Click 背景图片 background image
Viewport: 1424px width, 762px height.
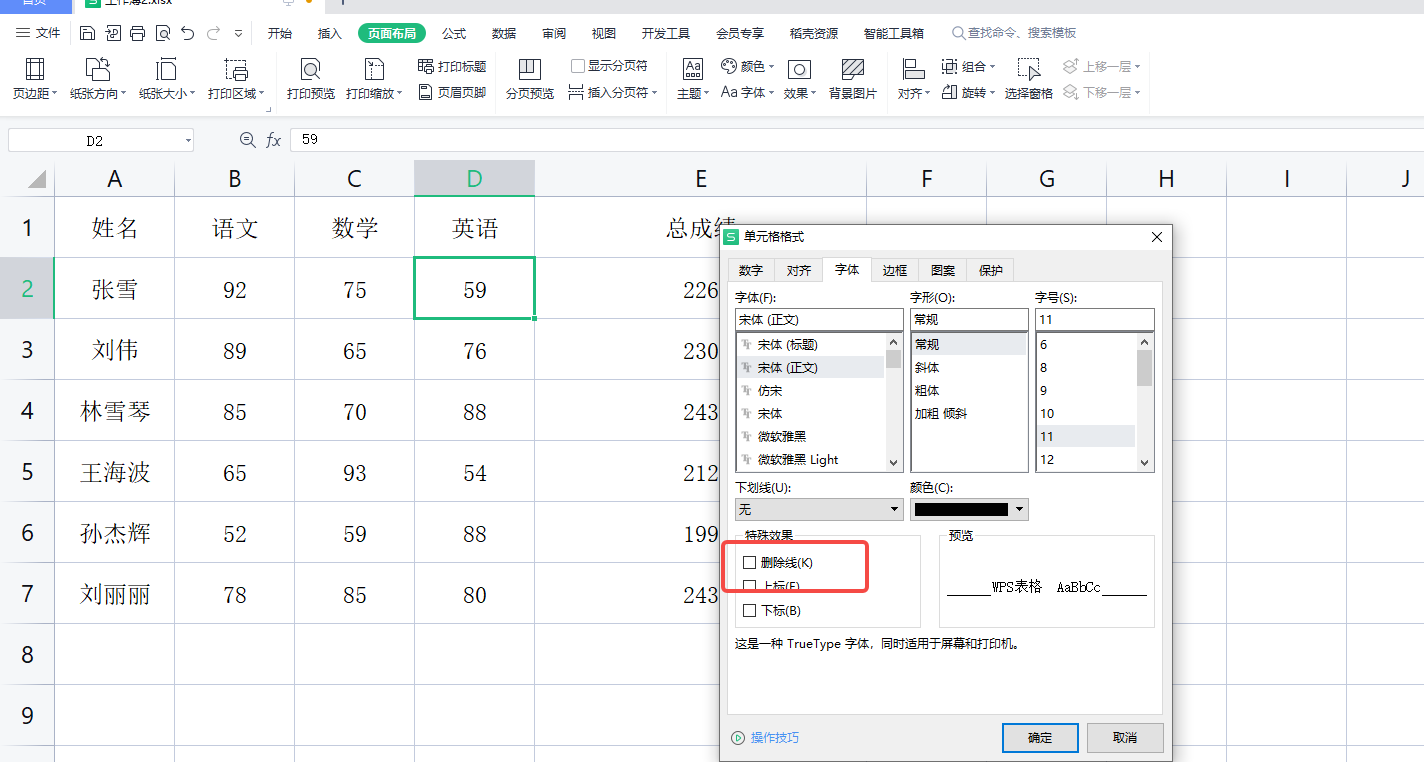[853, 79]
